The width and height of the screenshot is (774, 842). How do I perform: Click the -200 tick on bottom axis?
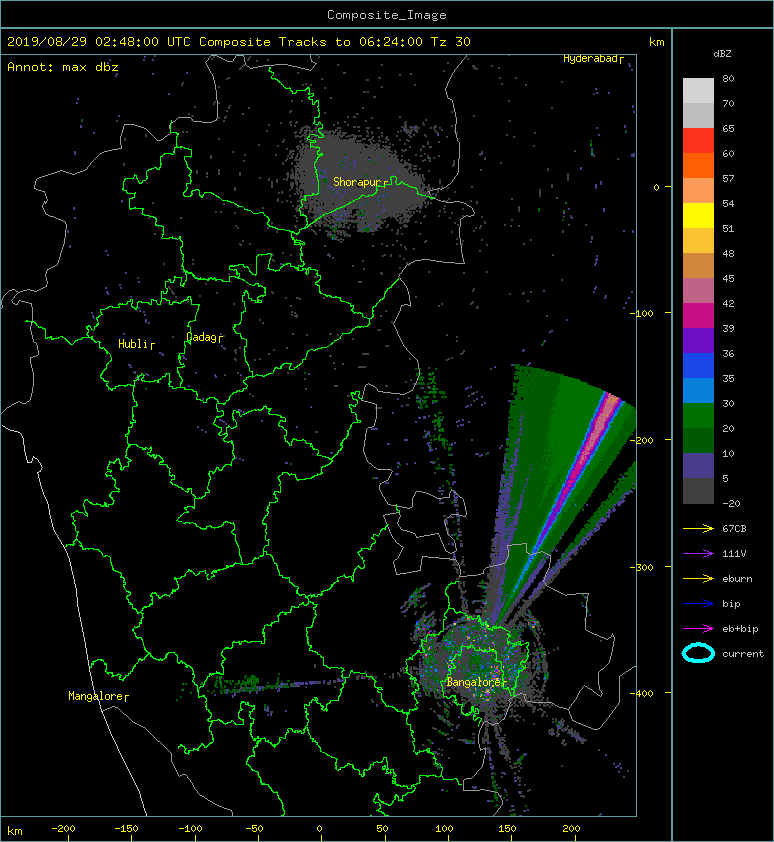(63, 829)
